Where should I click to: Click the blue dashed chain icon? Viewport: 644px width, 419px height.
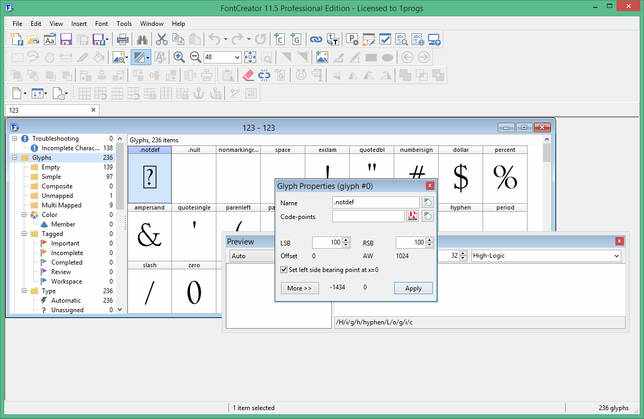[264, 75]
